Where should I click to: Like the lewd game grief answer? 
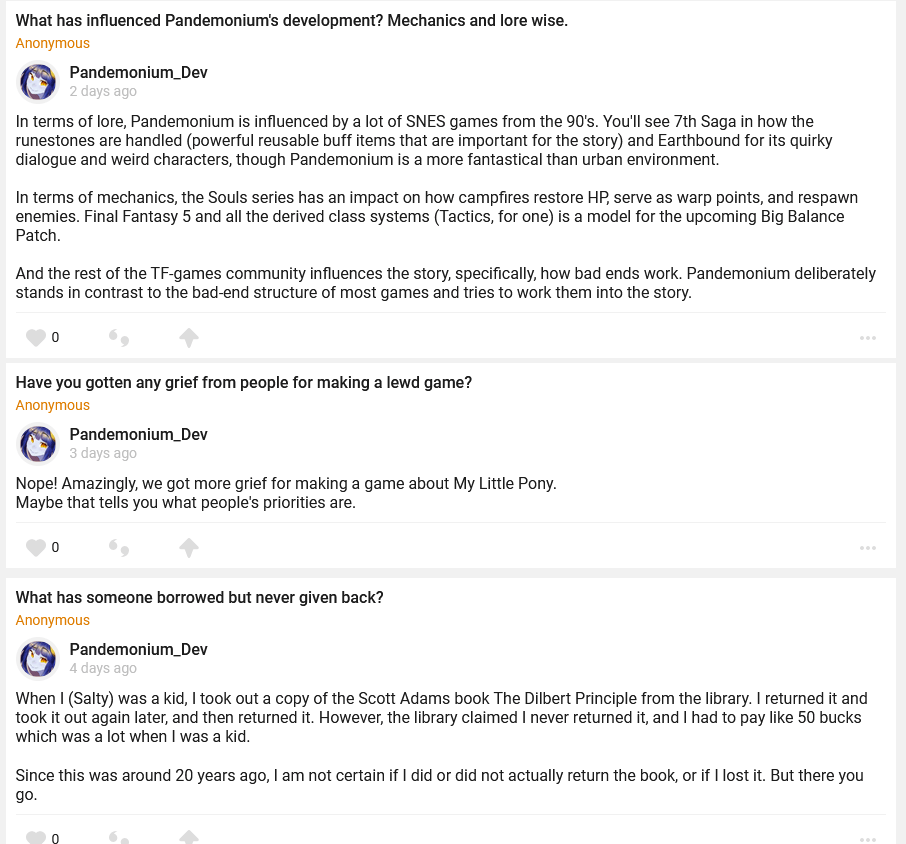pyautogui.click(x=36, y=548)
